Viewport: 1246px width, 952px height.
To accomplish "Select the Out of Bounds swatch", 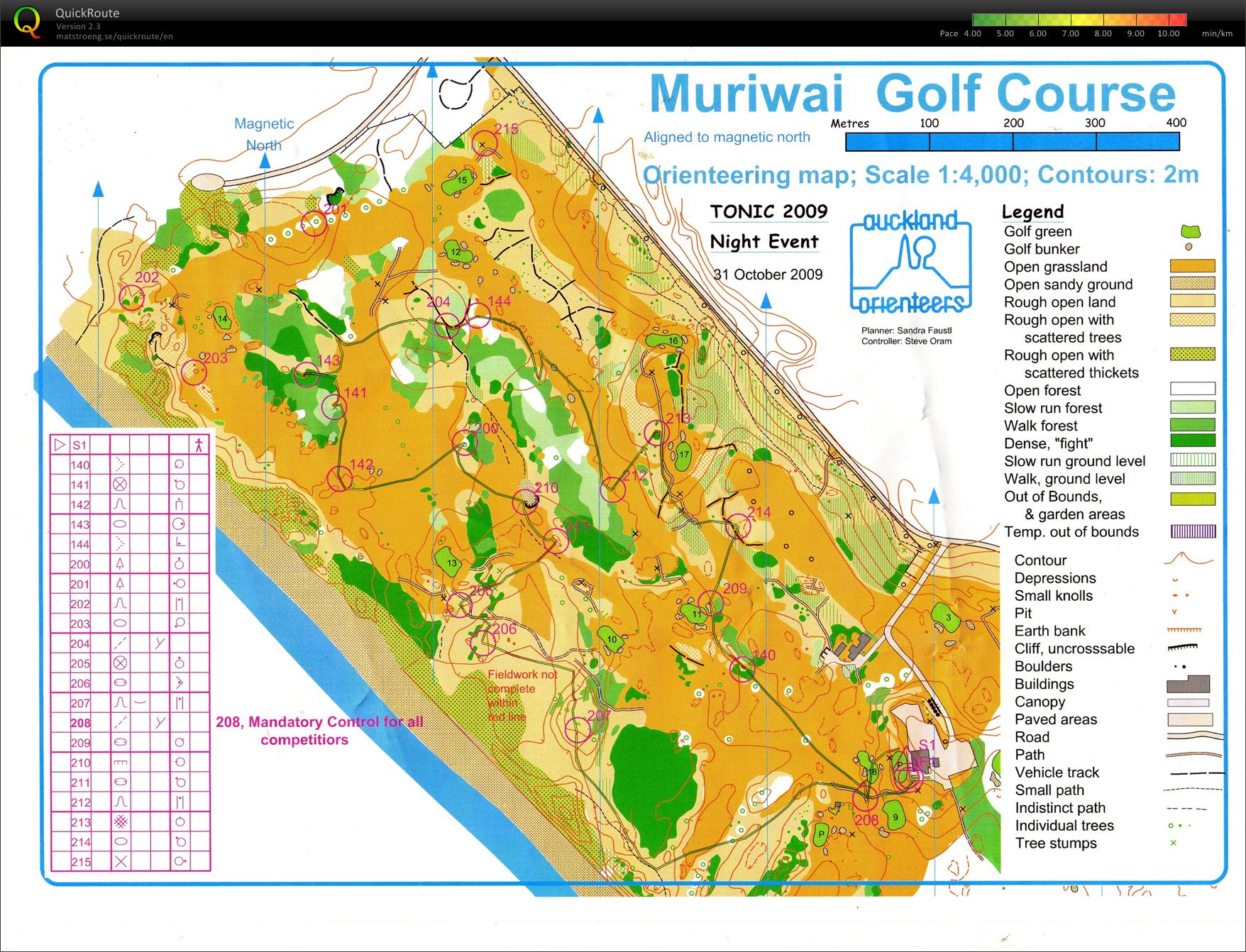I will 1192,499.
